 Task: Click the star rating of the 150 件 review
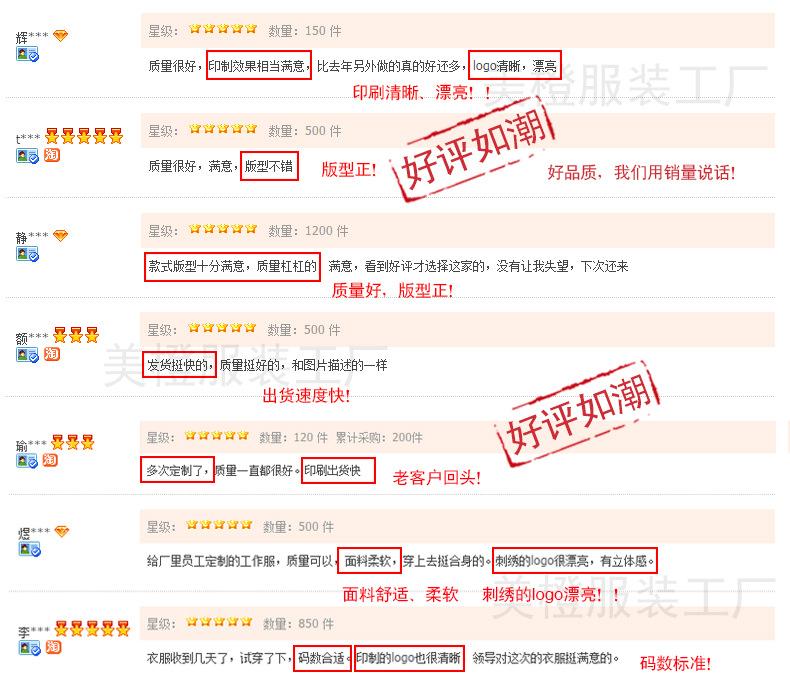coord(223,29)
